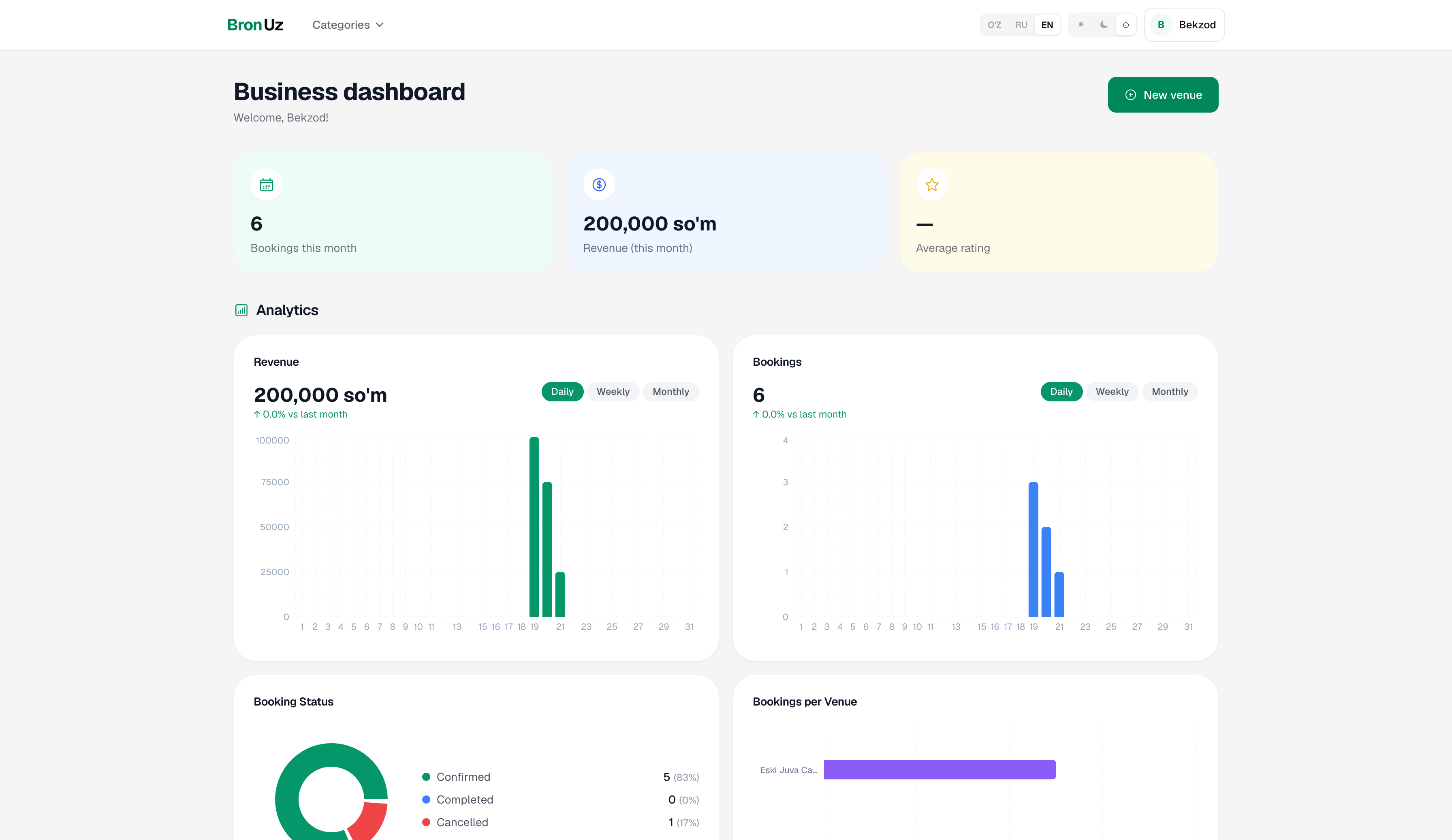
Task: Select Monthly in Bookings chart
Action: click(x=1170, y=392)
